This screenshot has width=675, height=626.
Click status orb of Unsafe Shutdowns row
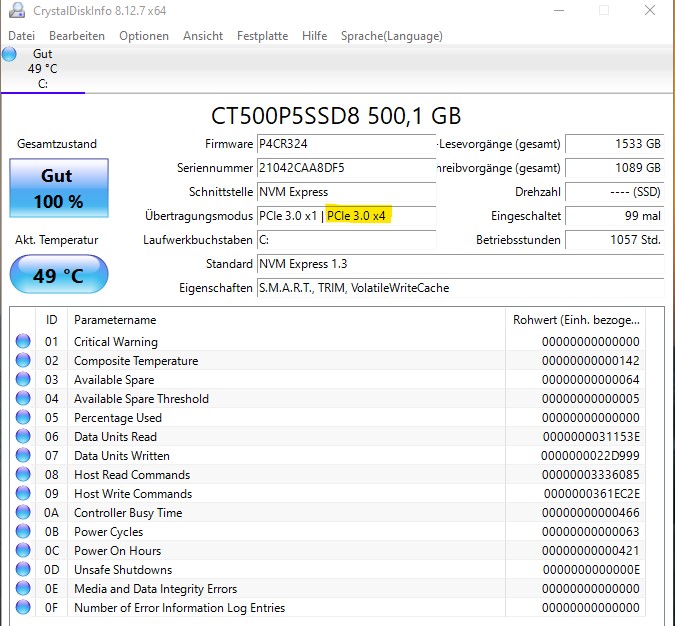tap(23, 569)
